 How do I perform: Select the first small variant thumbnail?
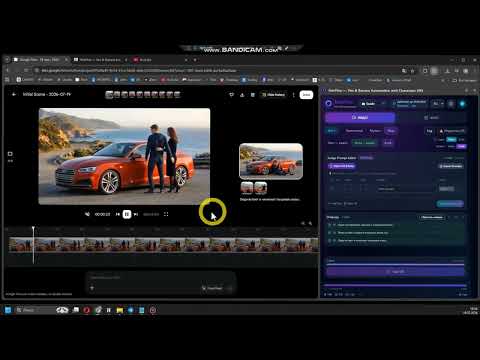247,188
